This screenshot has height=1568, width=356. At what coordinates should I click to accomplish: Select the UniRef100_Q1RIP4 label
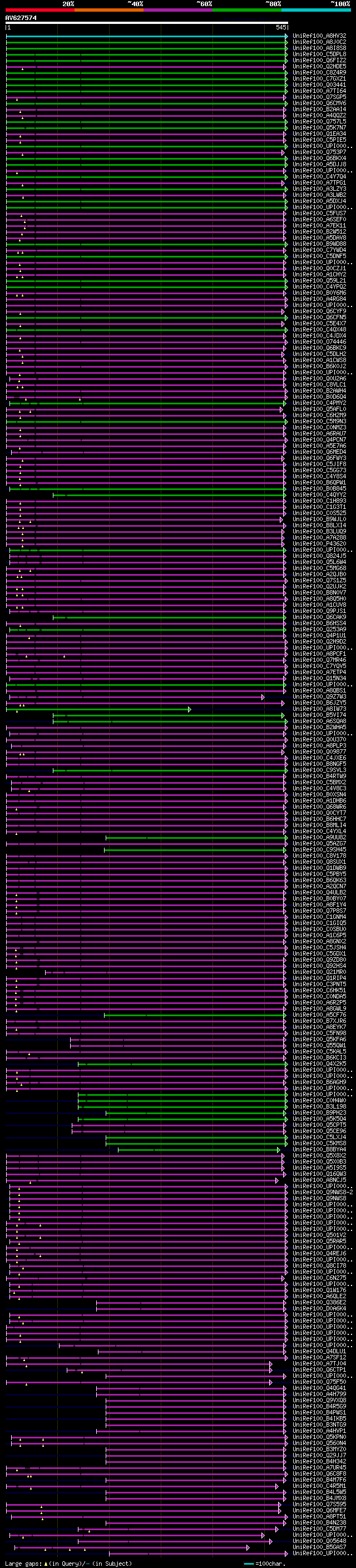coord(319,978)
